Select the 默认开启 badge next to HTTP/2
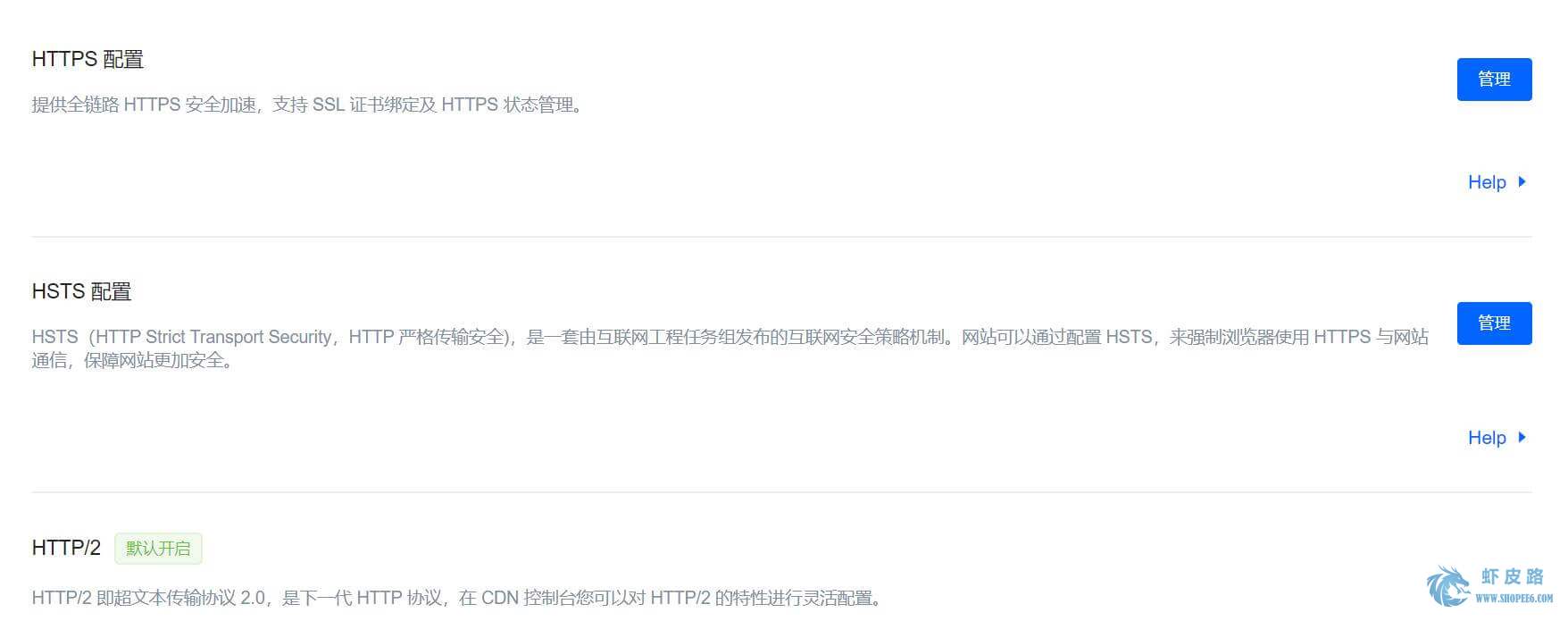This screenshot has height=621, width=1568. coord(158,549)
